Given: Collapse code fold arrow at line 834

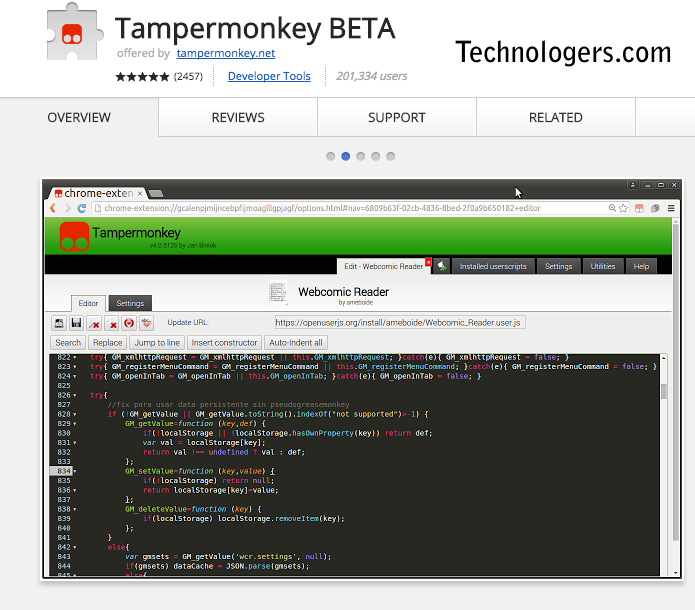Looking at the screenshot, I should (74, 472).
